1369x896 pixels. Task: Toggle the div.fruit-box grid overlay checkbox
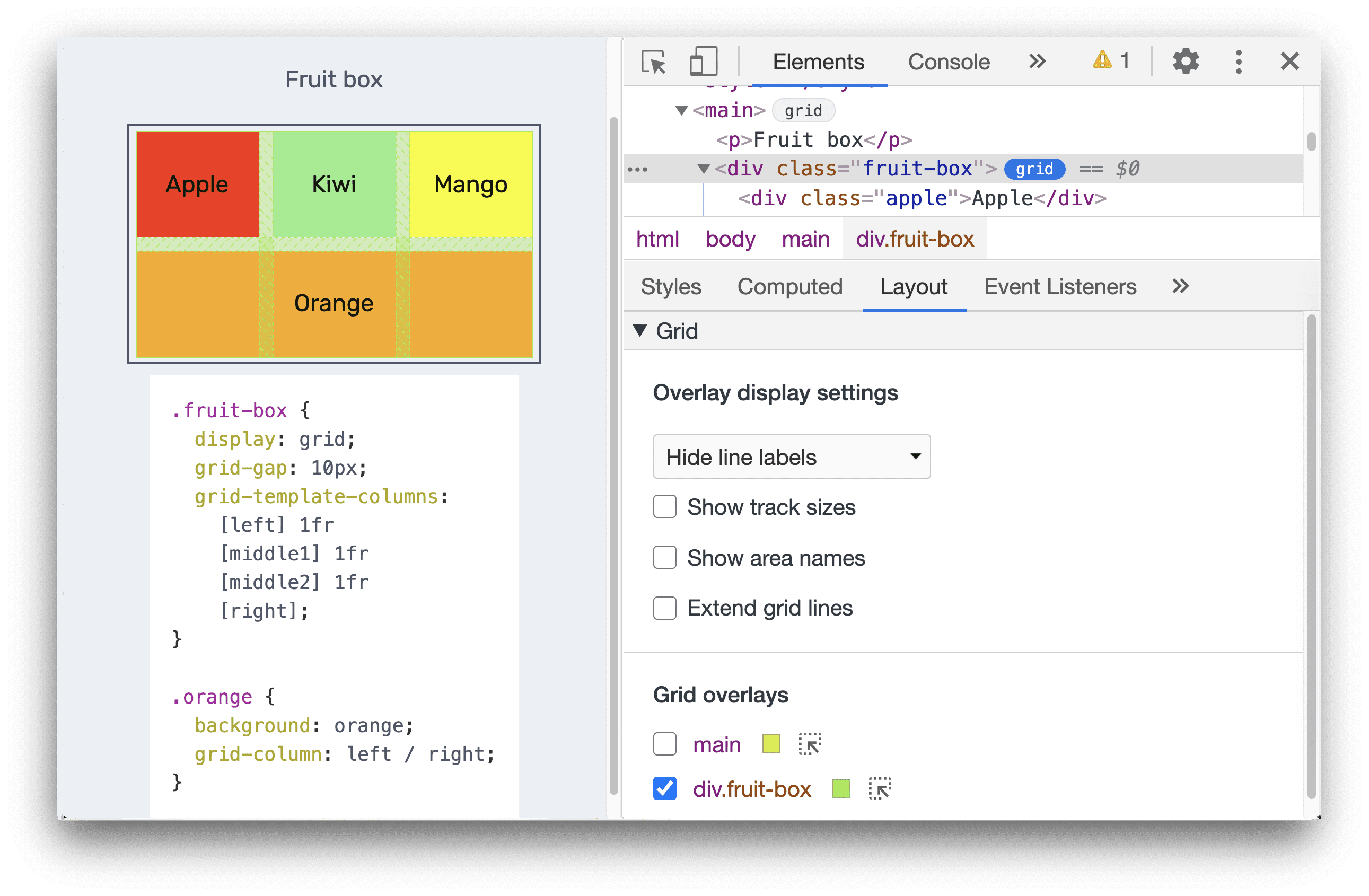[664, 789]
